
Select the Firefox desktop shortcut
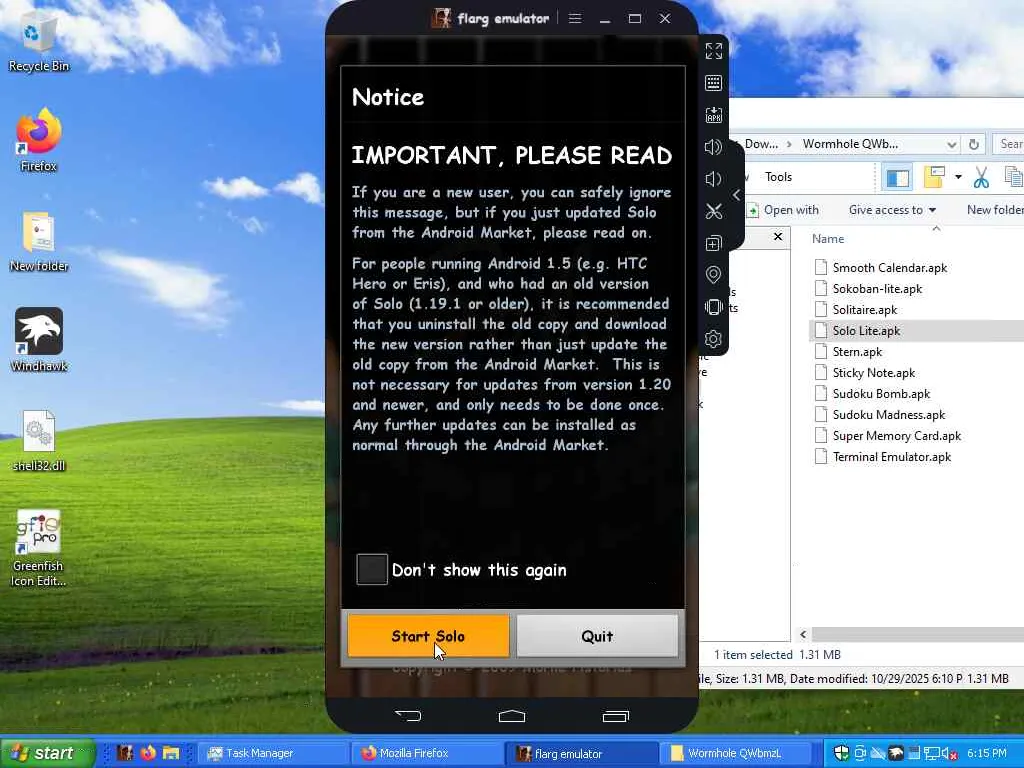[x=39, y=140]
